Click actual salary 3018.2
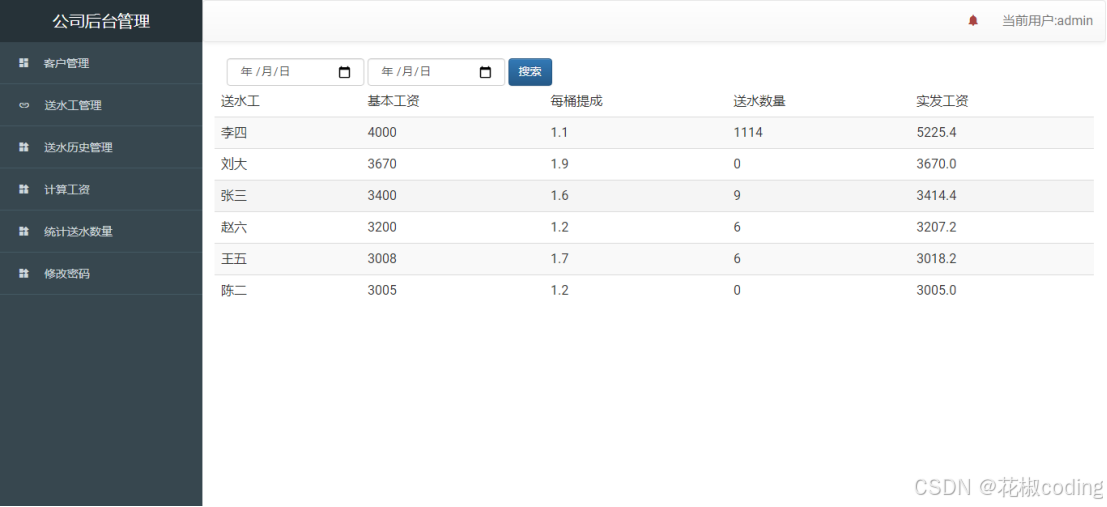The height and width of the screenshot is (507, 1107). coord(936,259)
